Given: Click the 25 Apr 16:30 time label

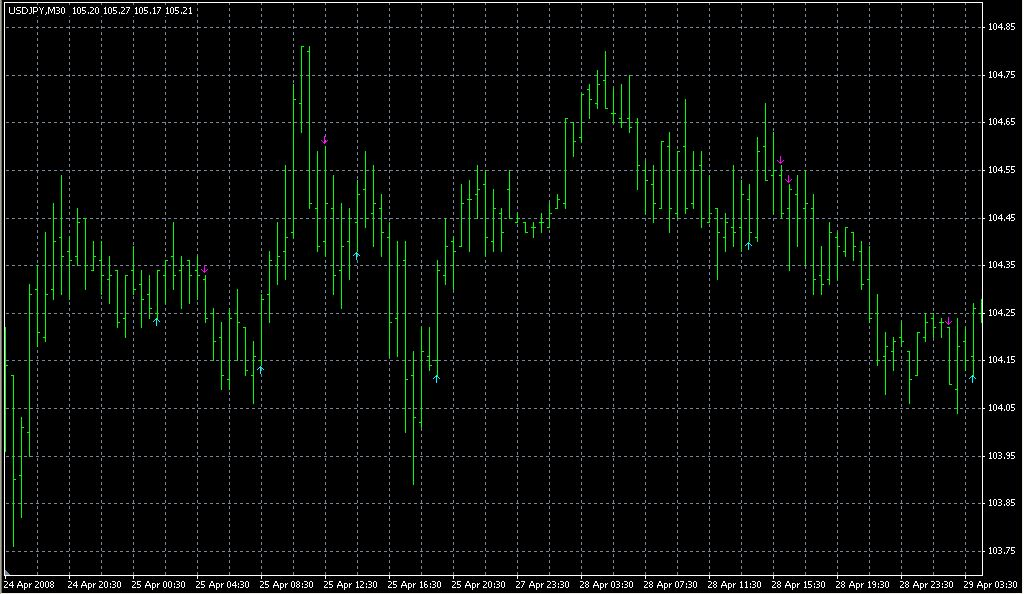Looking at the screenshot, I should point(415,585).
